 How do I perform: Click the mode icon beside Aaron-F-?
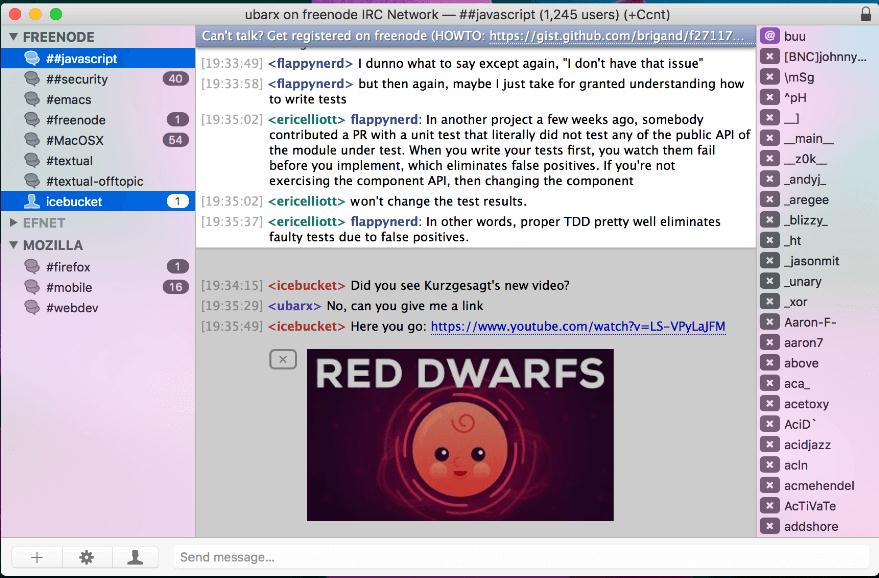(770, 322)
